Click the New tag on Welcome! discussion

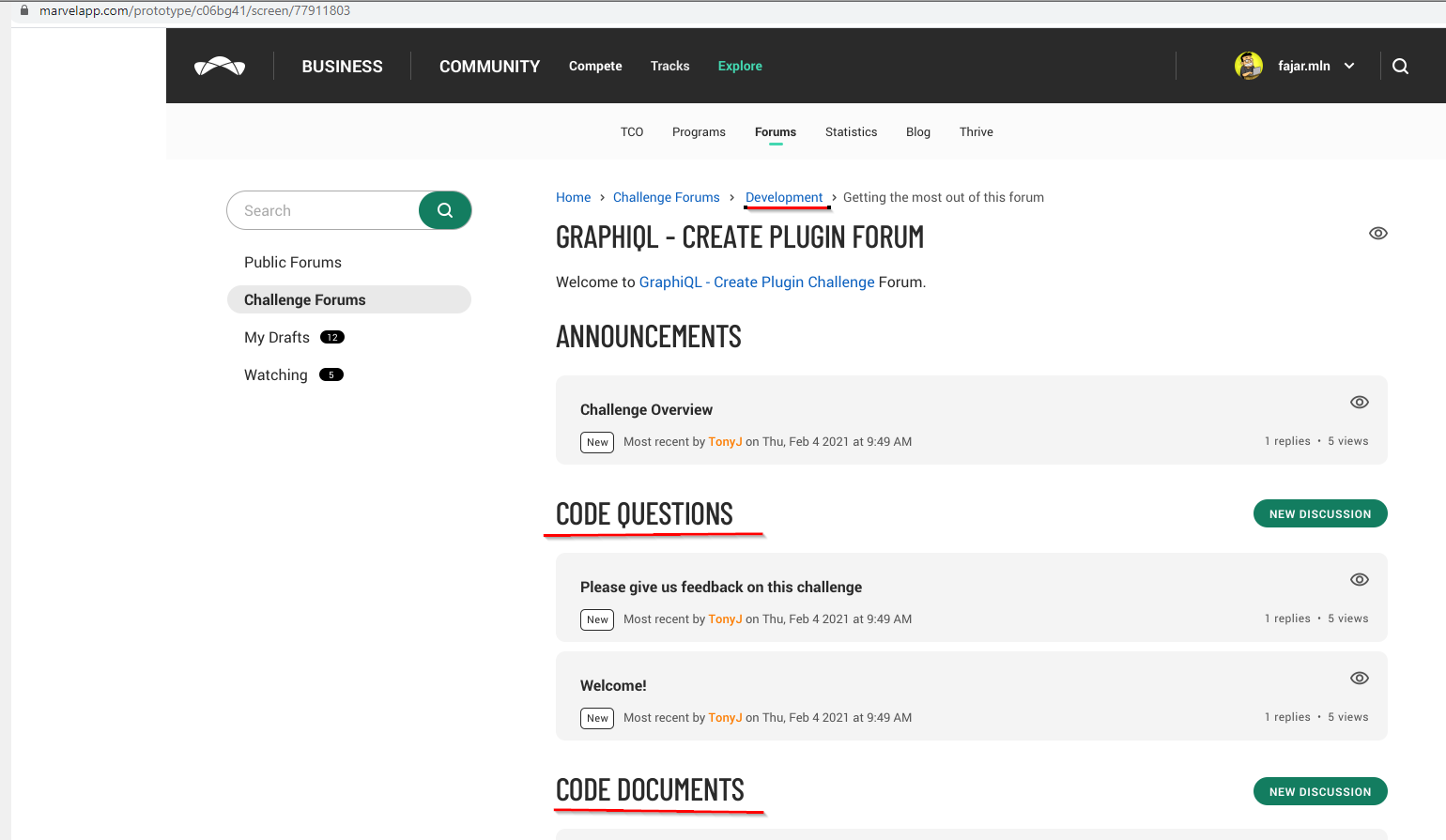(x=597, y=718)
